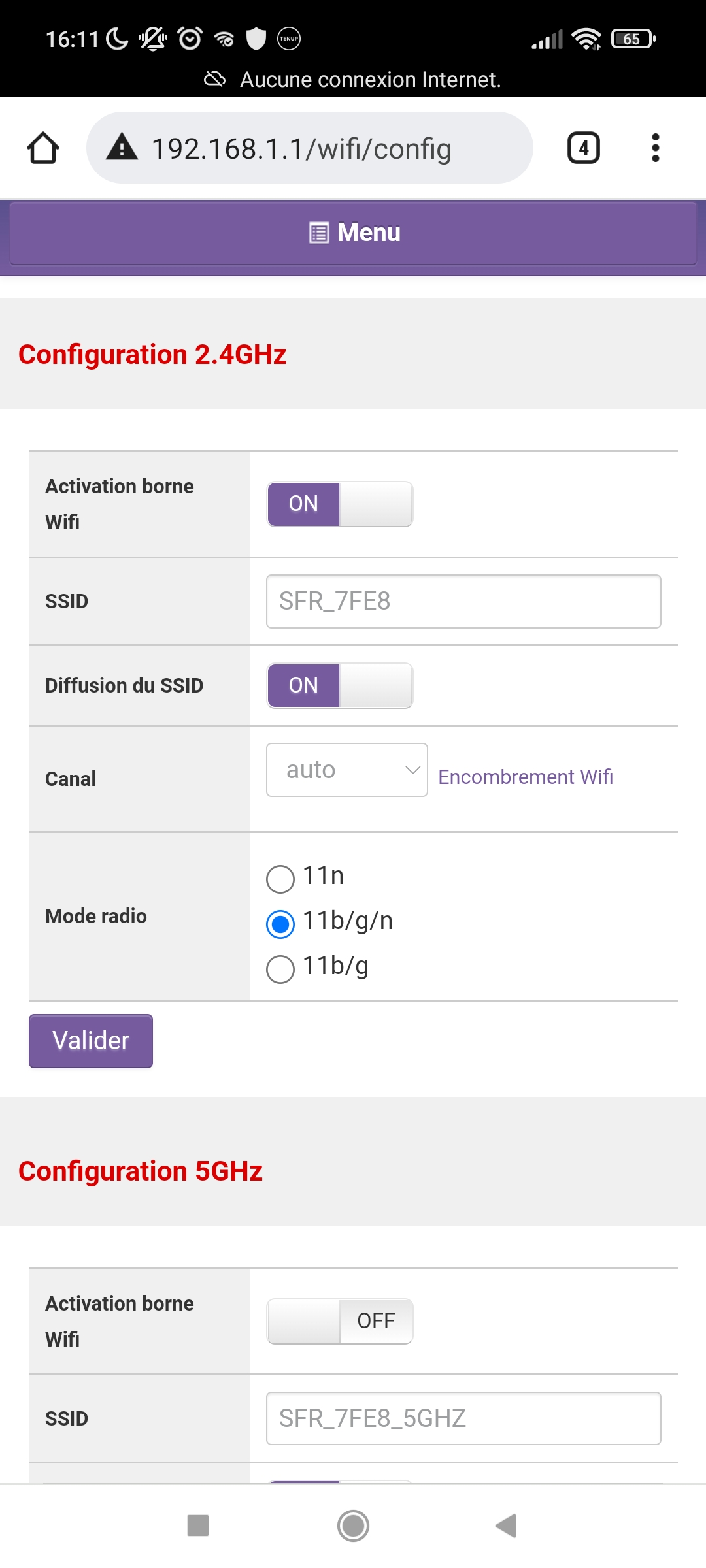Select the 11b/g radio mode
Viewport: 706px width, 1568px height.
280,969
